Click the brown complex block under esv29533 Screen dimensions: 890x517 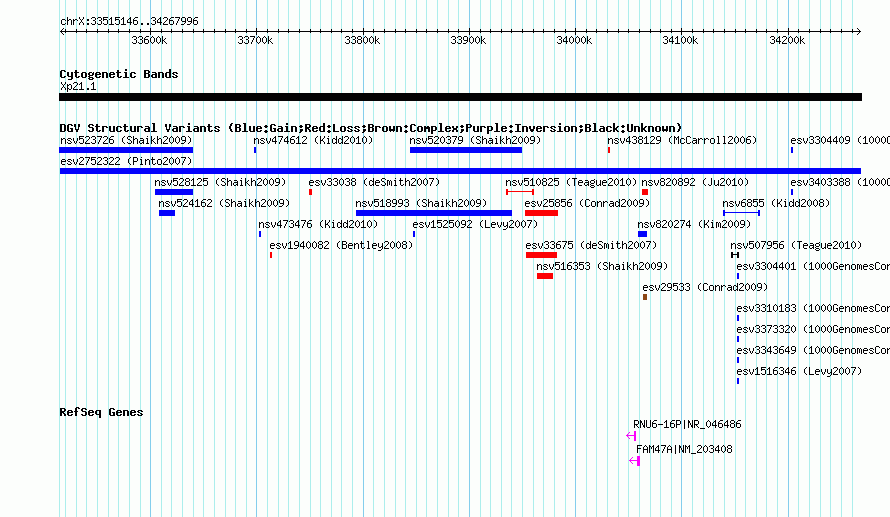[645, 297]
